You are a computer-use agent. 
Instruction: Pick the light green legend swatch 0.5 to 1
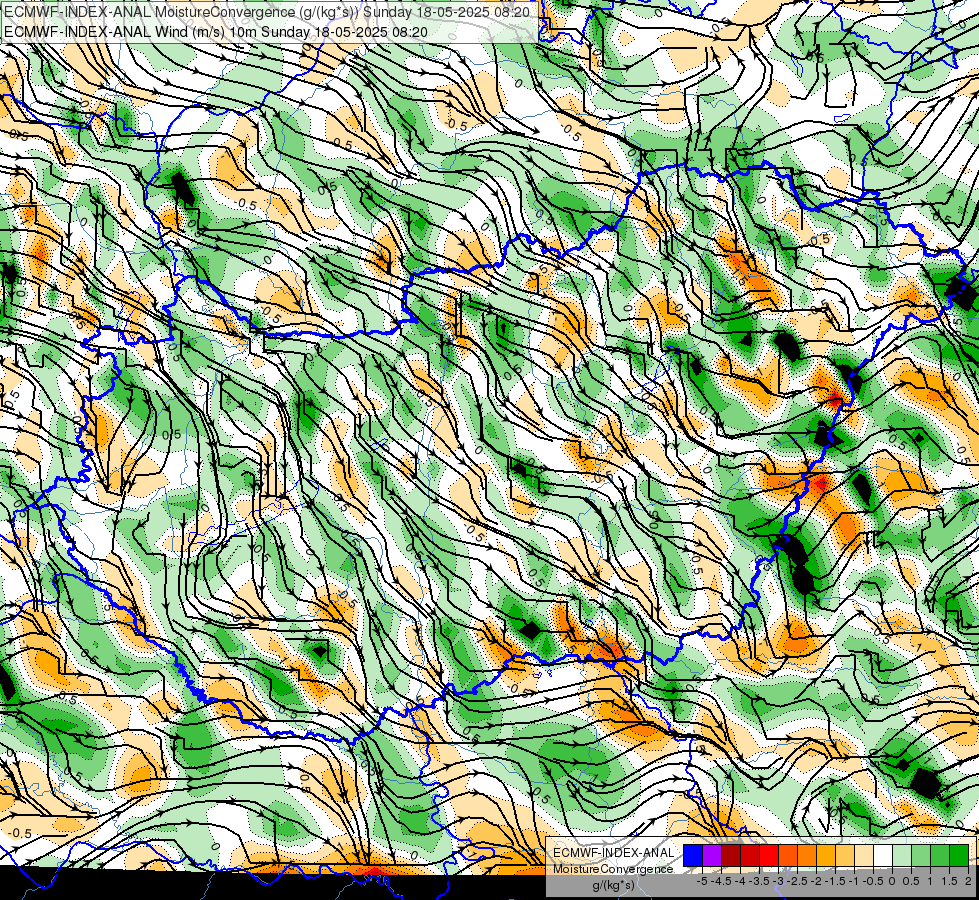[x=921, y=855]
